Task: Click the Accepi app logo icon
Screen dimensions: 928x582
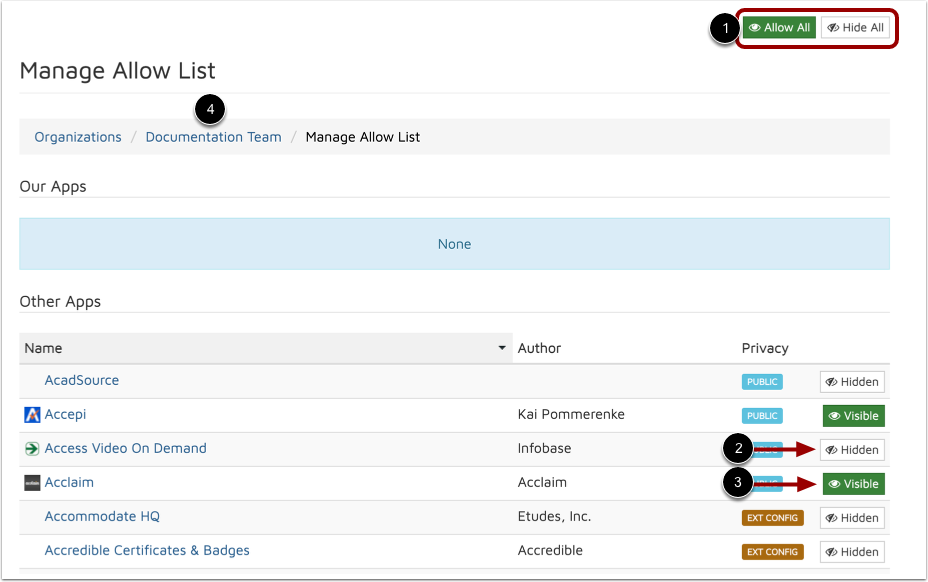Action: coord(32,415)
